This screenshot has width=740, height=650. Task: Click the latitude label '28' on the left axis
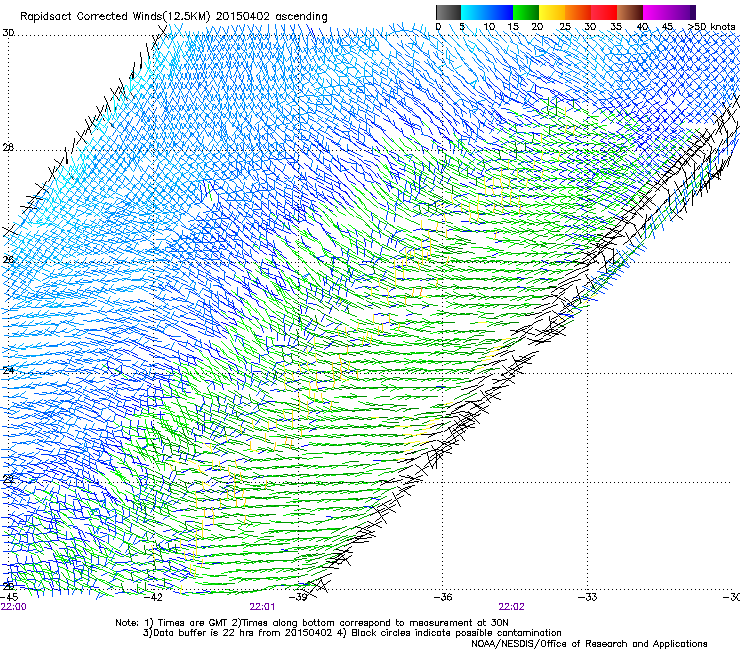pyautogui.click(x=8, y=148)
